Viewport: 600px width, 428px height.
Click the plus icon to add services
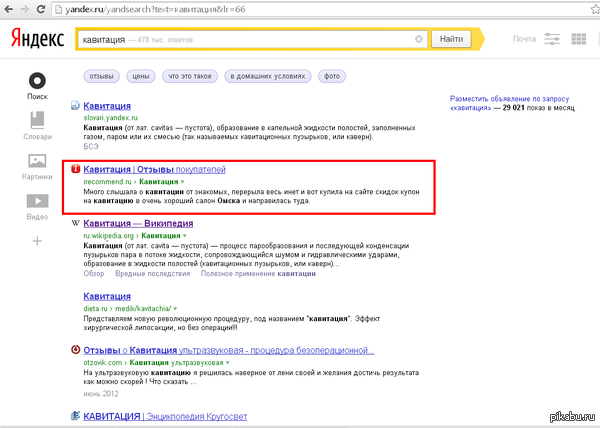[x=37, y=241]
